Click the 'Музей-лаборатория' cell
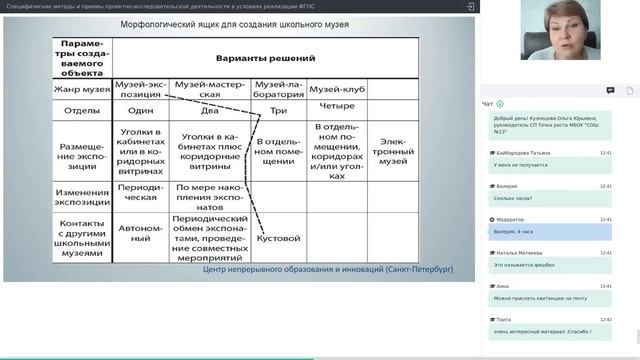The width and height of the screenshot is (640, 360). click(x=279, y=89)
